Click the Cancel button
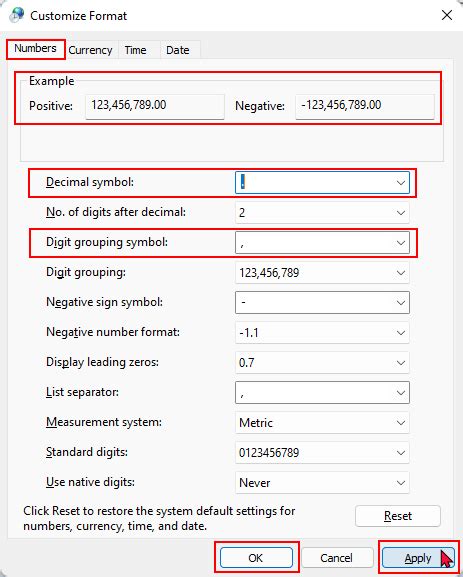Image resolution: width=463 pixels, height=577 pixels. pyautogui.click(x=337, y=558)
